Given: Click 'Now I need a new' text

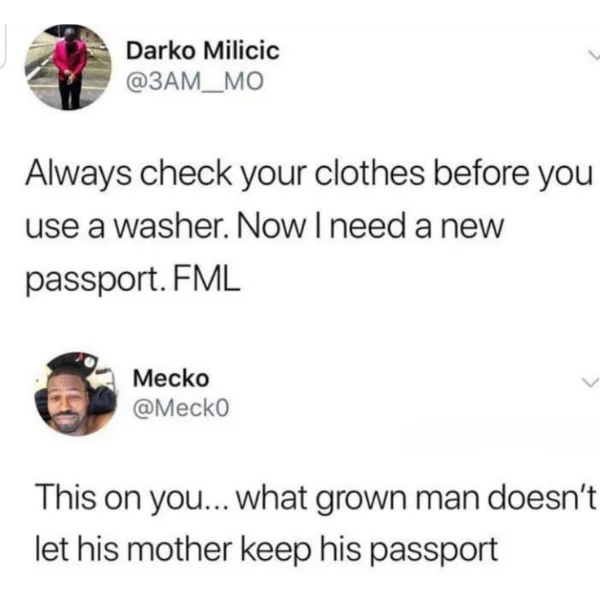Looking at the screenshot, I should point(371,227).
